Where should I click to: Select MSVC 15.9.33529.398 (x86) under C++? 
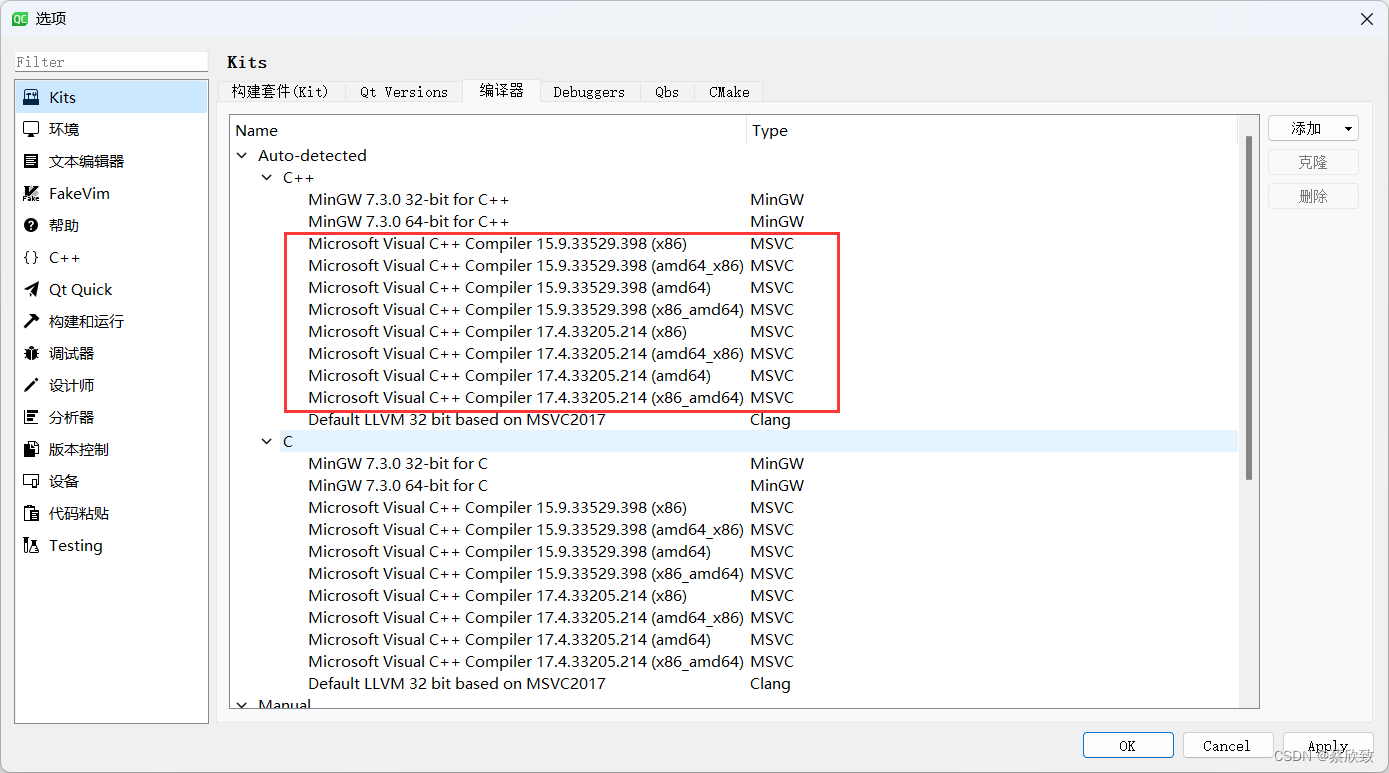click(x=497, y=244)
